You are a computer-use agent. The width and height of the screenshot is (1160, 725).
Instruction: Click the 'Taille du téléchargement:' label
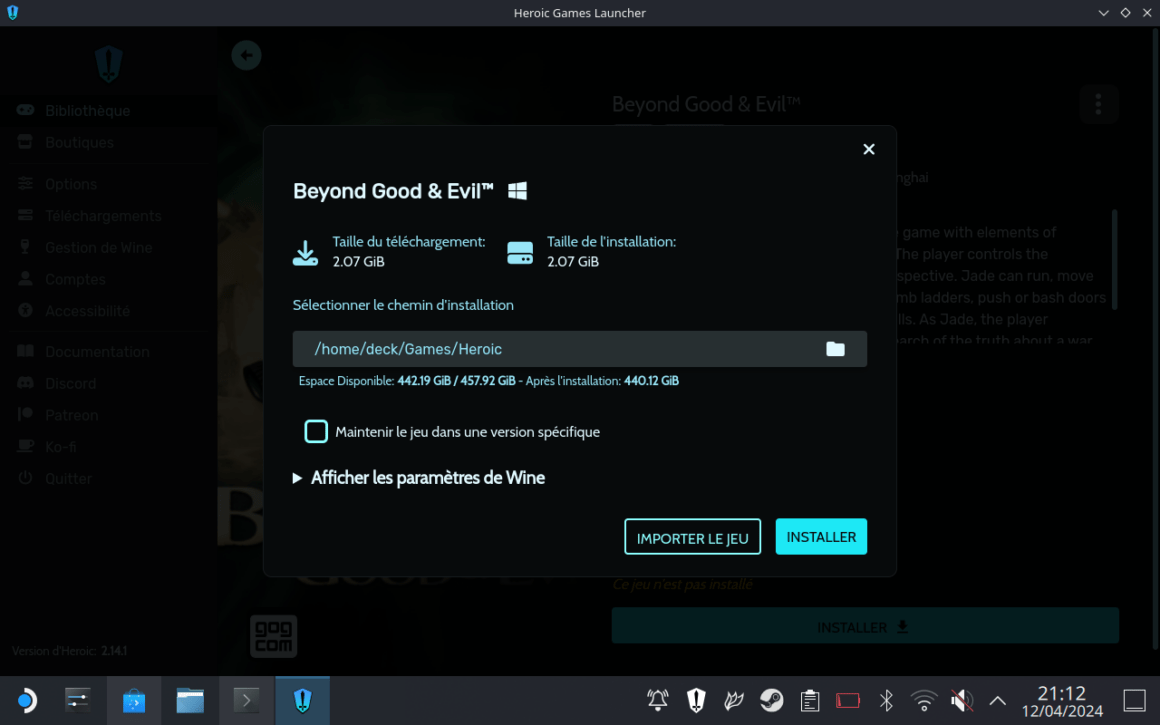408,241
